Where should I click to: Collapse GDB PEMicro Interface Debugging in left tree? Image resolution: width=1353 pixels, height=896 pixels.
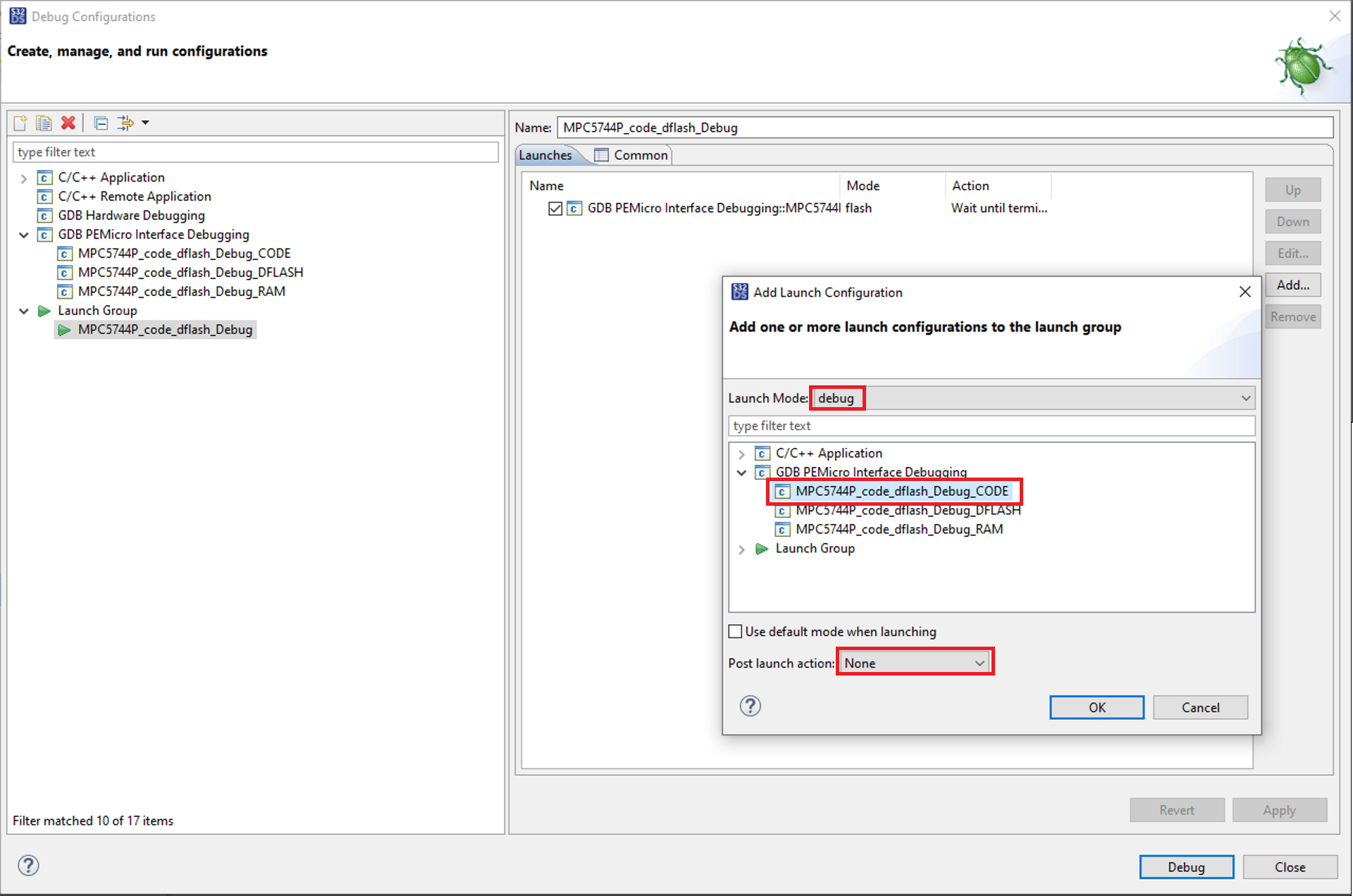(24, 235)
